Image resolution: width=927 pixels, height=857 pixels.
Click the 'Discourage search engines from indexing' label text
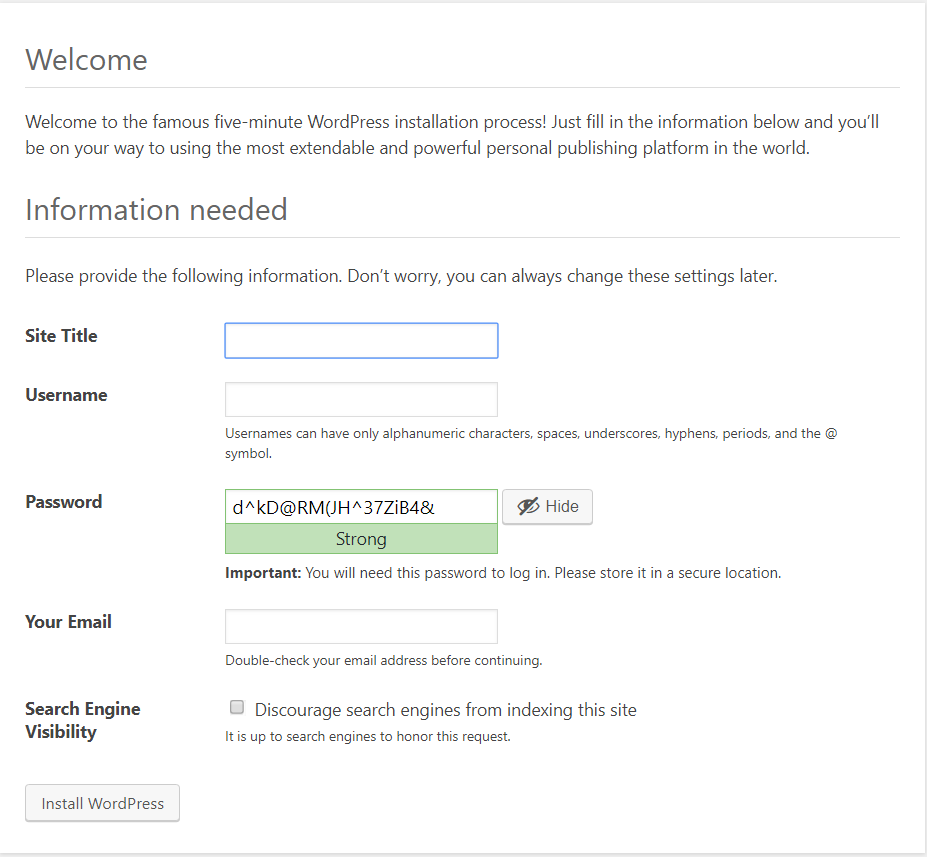(x=445, y=710)
